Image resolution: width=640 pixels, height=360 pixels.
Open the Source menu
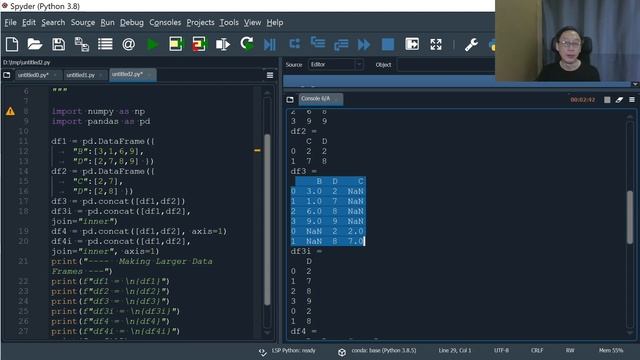83,22
